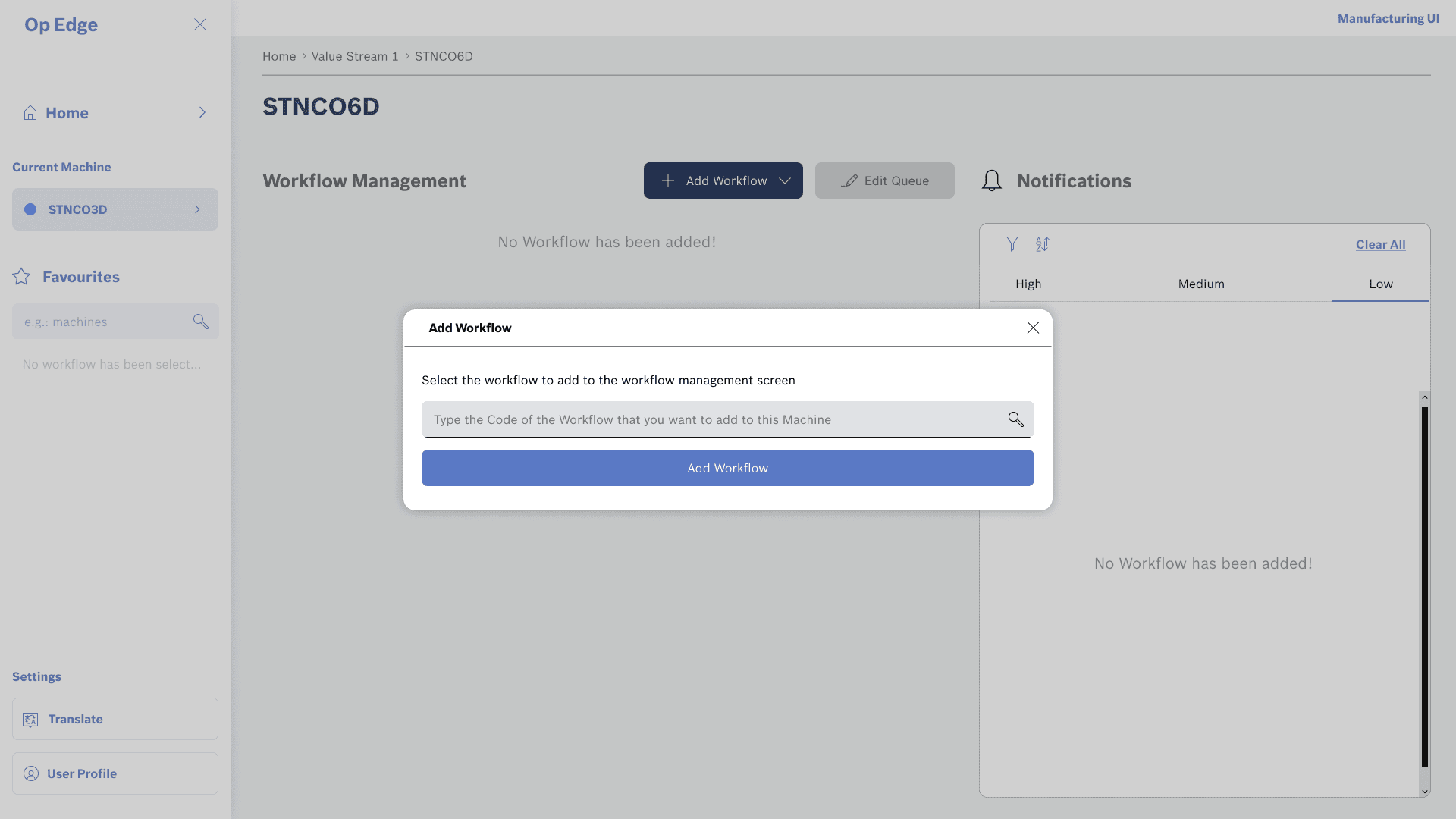The height and width of the screenshot is (819, 1456).
Task: Click the notifications scrollbar down arrow
Action: pos(1424,792)
